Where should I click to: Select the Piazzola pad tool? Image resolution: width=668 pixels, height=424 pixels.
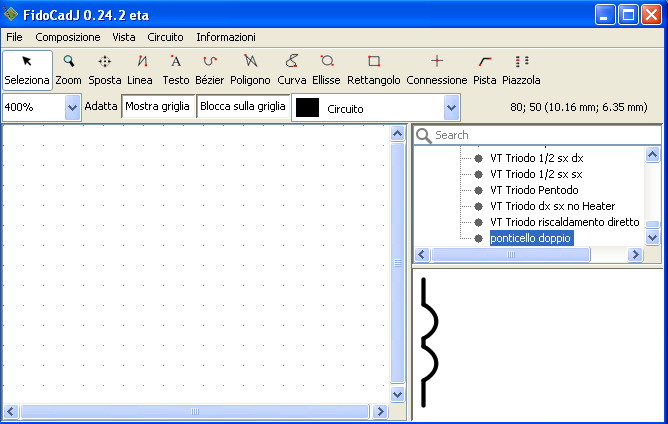pos(521,69)
